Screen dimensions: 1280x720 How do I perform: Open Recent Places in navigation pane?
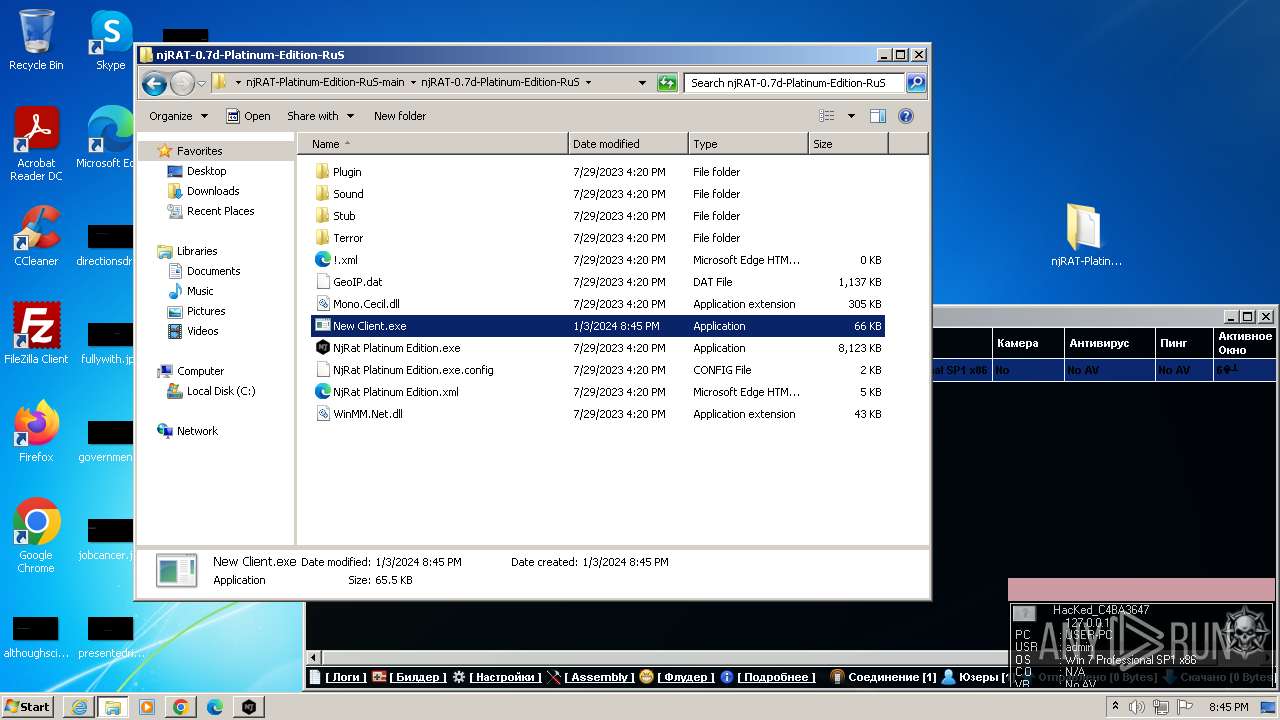tap(220, 211)
